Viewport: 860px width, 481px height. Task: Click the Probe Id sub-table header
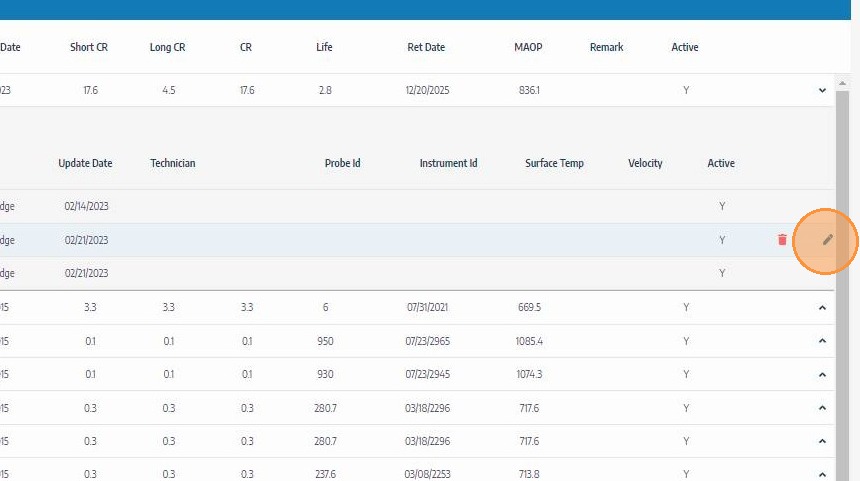pyautogui.click(x=342, y=163)
